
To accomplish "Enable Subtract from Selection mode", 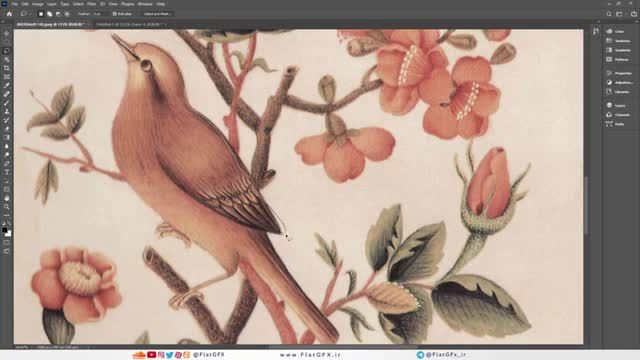I will (58, 14).
